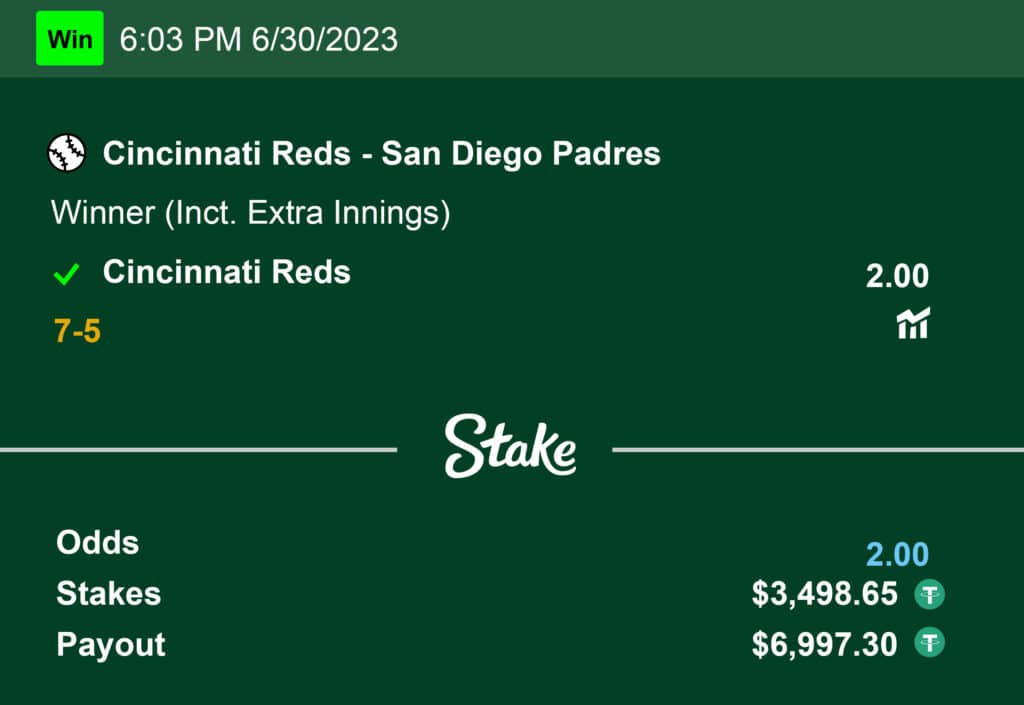This screenshot has height=705, width=1024.
Task: Open the Cincinnati Reds - San Diego Padres match
Action: click(x=381, y=154)
